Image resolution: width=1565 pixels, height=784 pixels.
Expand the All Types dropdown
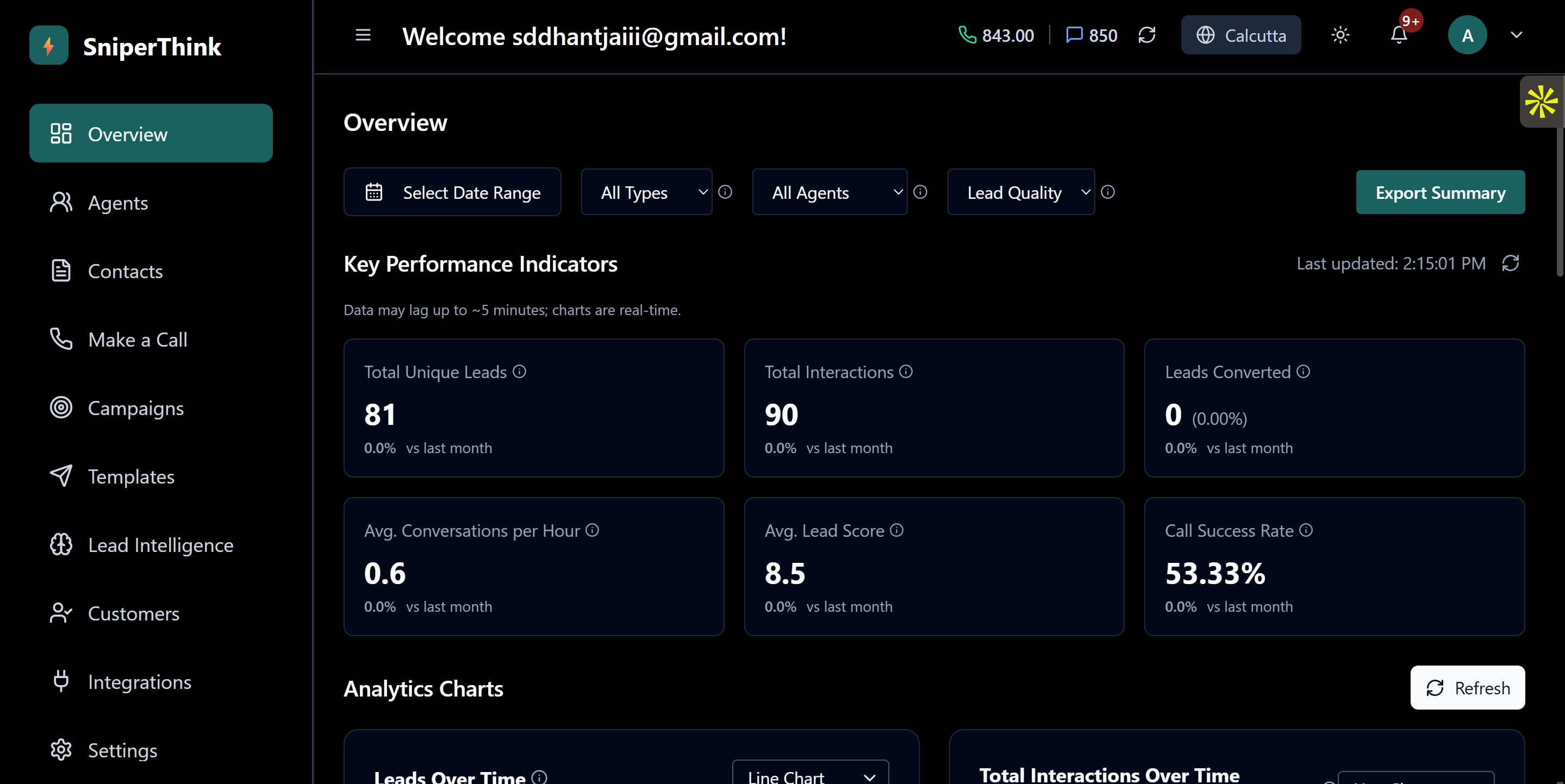[x=646, y=192]
